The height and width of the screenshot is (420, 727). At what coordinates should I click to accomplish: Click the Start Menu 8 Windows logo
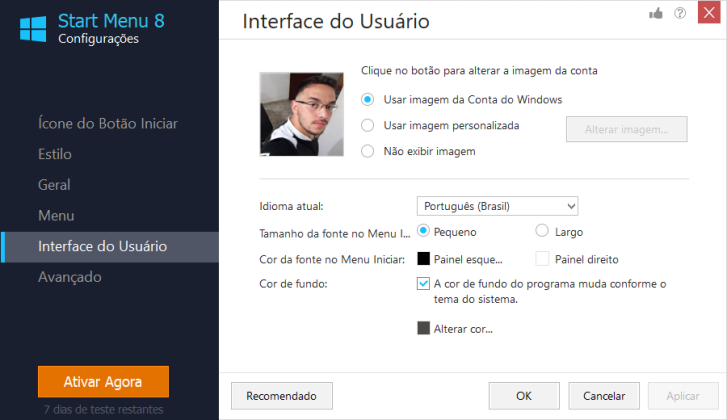[x=33, y=29]
